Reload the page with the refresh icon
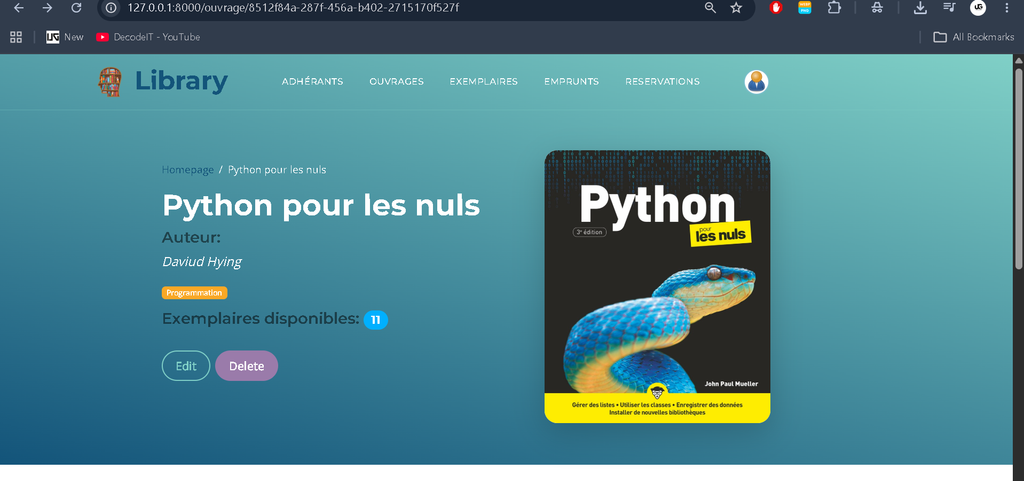Screen dimensions: 1024x481 (x=76, y=8)
